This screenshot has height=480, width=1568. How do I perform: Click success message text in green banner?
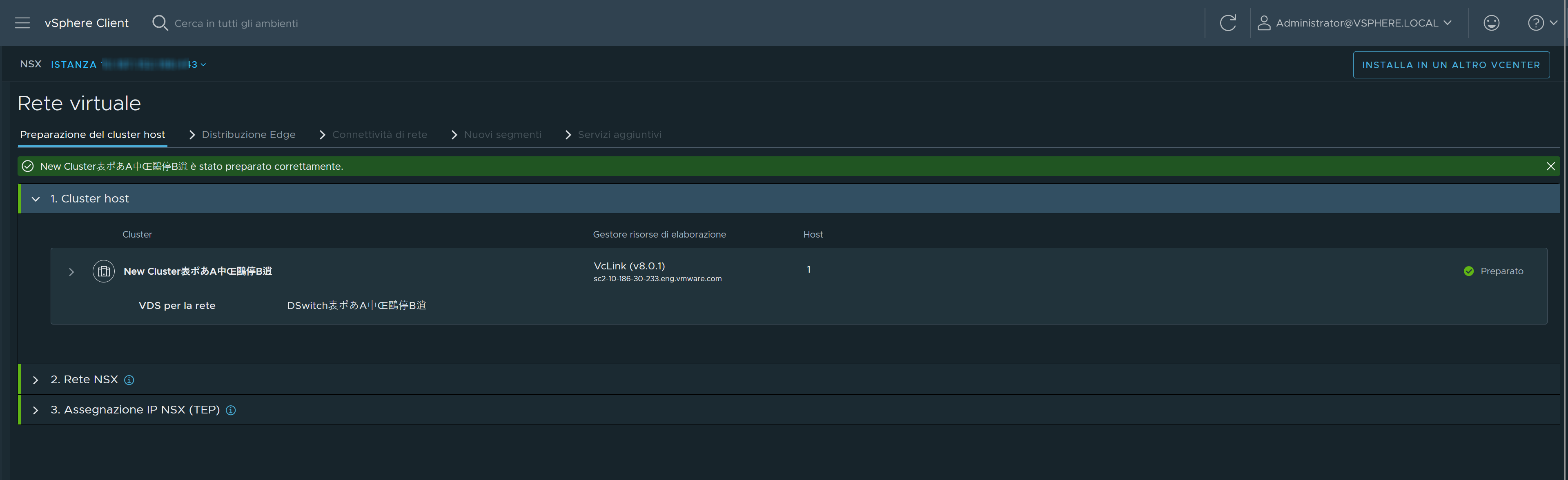click(191, 166)
